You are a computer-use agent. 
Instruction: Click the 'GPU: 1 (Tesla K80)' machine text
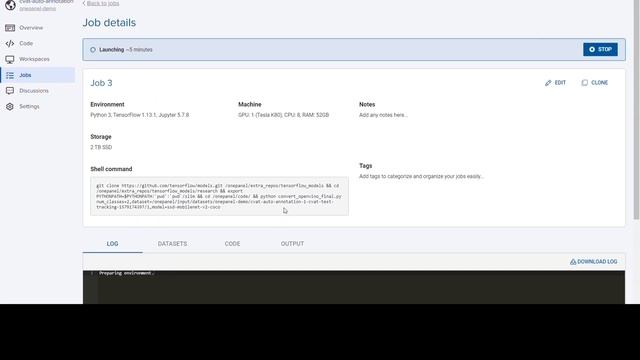click(283, 115)
